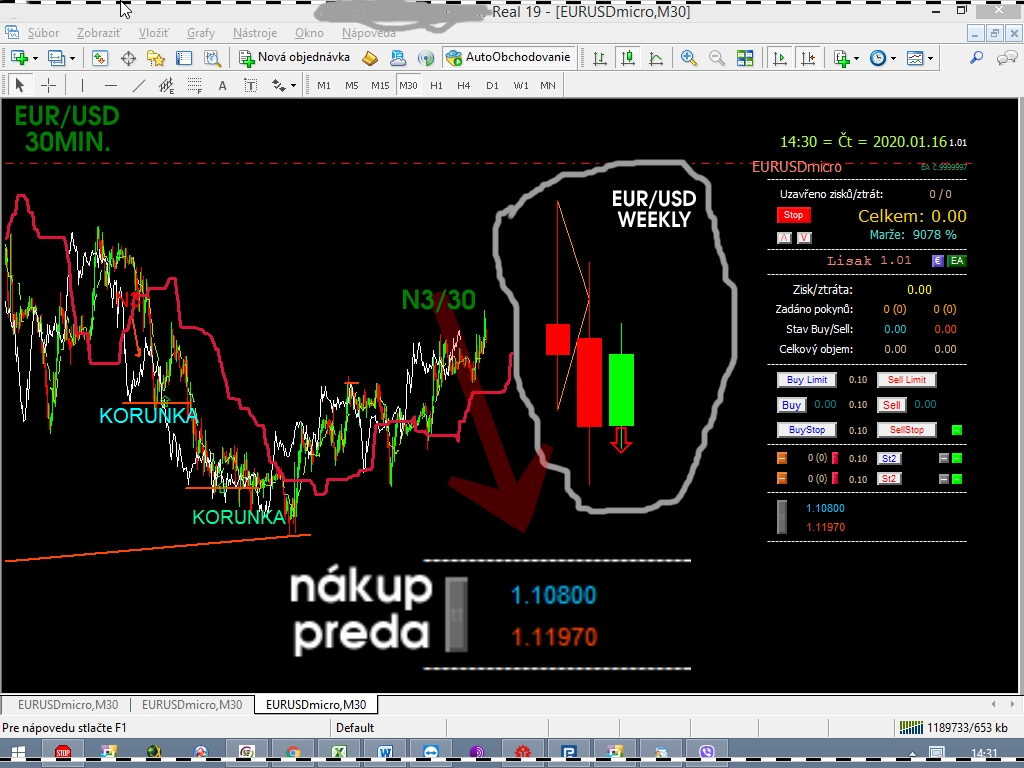This screenshot has width=1024, height=768.
Task: Switch timeframe to M5
Action: pyautogui.click(x=351, y=86)
